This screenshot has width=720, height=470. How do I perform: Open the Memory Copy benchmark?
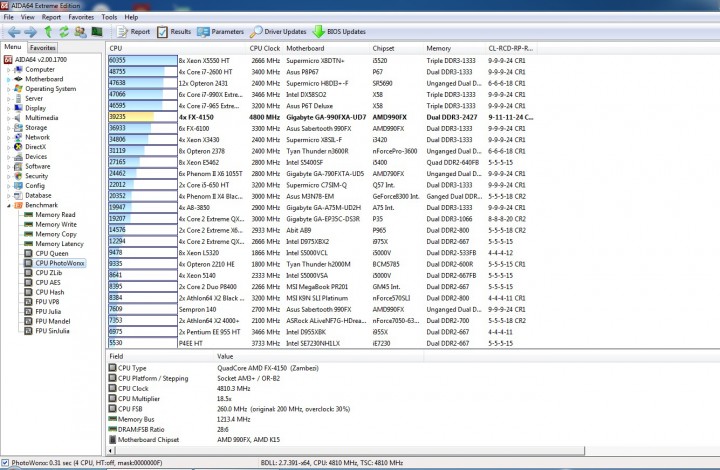tap(56, 234)
